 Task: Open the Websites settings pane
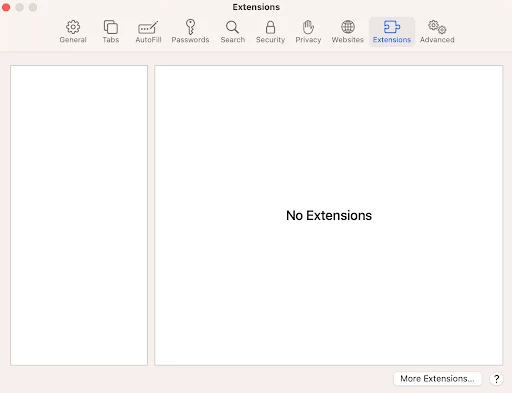pos(347,32)
